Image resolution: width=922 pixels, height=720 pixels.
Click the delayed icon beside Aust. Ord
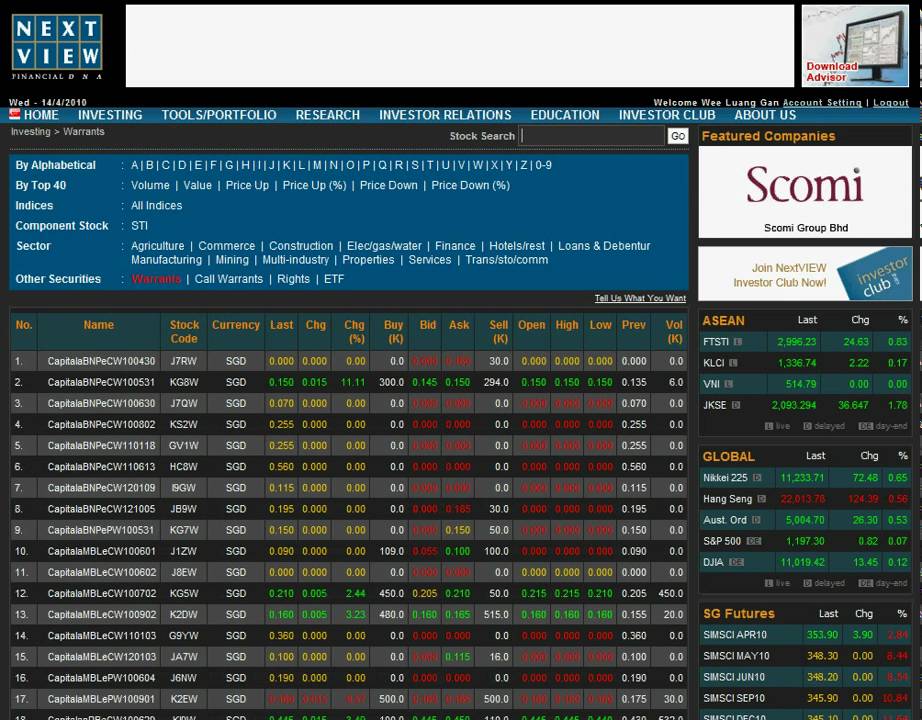(x=756, y=520)
